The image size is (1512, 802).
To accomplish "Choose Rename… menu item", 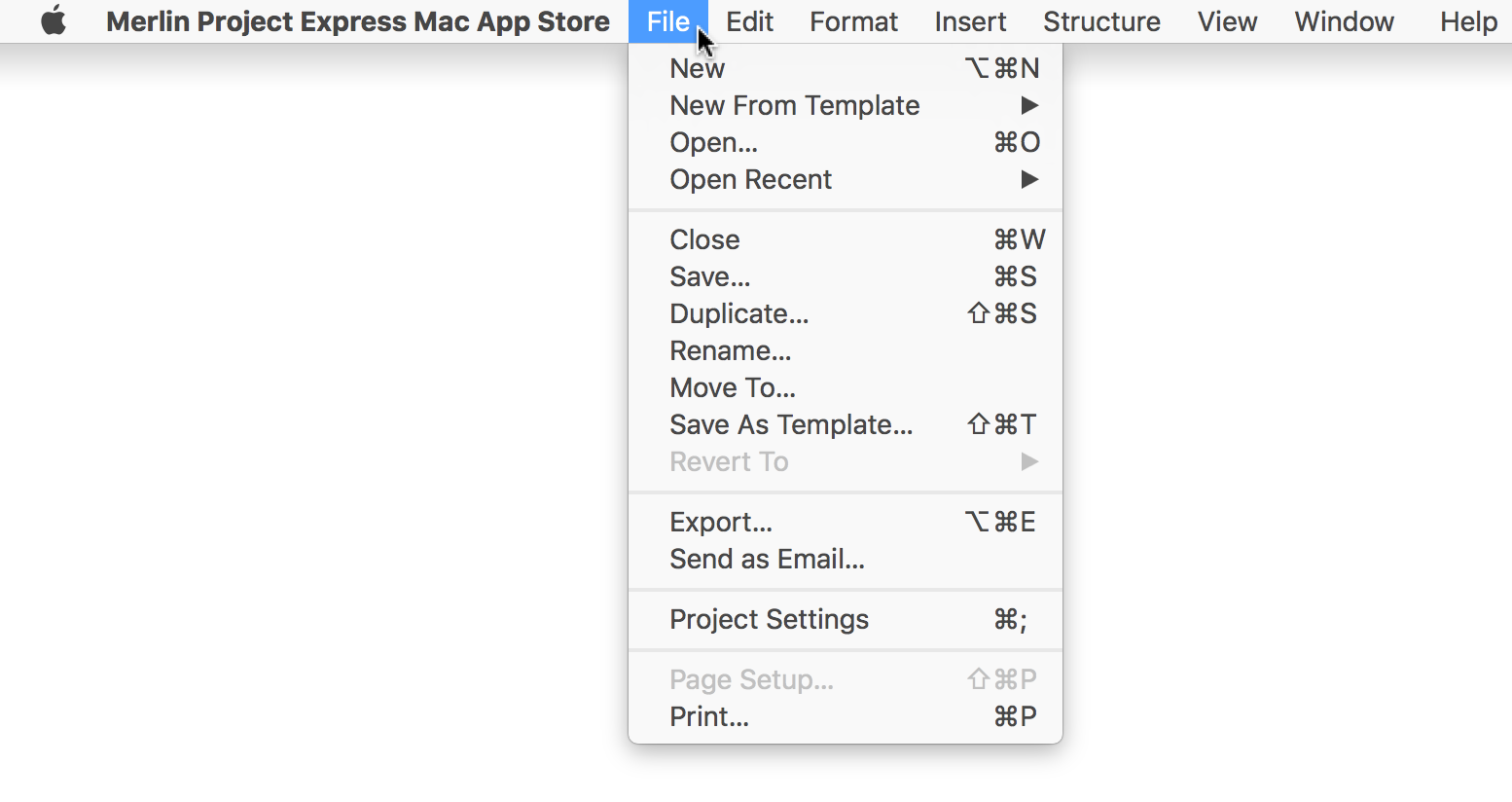I will (846, 350).
